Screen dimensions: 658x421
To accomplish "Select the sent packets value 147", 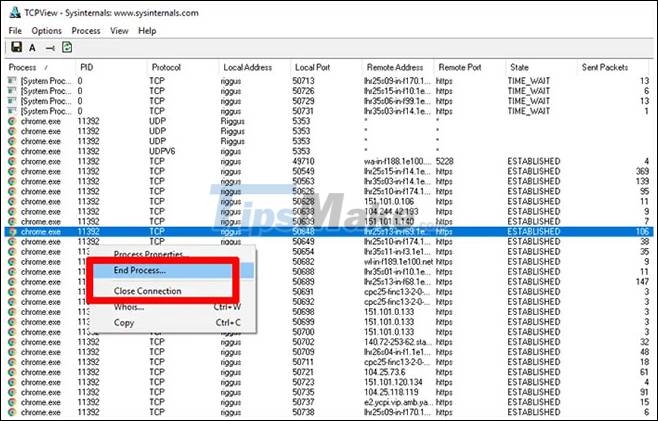I will pos(642,282).
